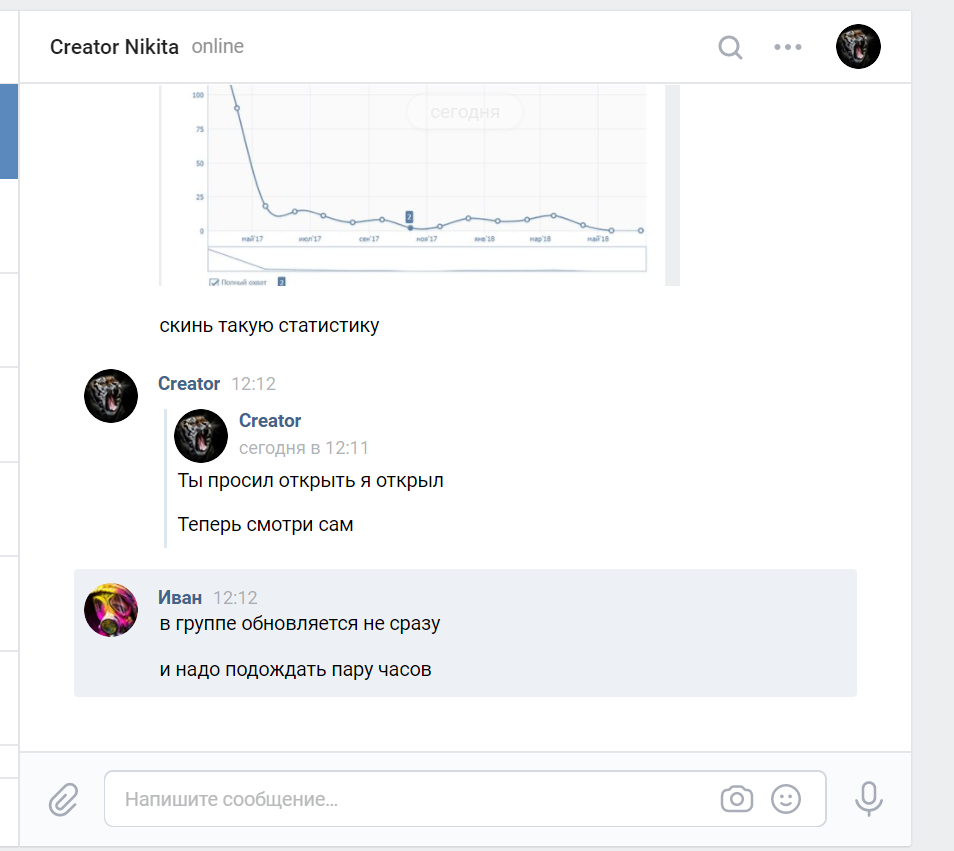Select Иван's highlighted message
This screenshot has height=851, width=954.
click(465, 633)
